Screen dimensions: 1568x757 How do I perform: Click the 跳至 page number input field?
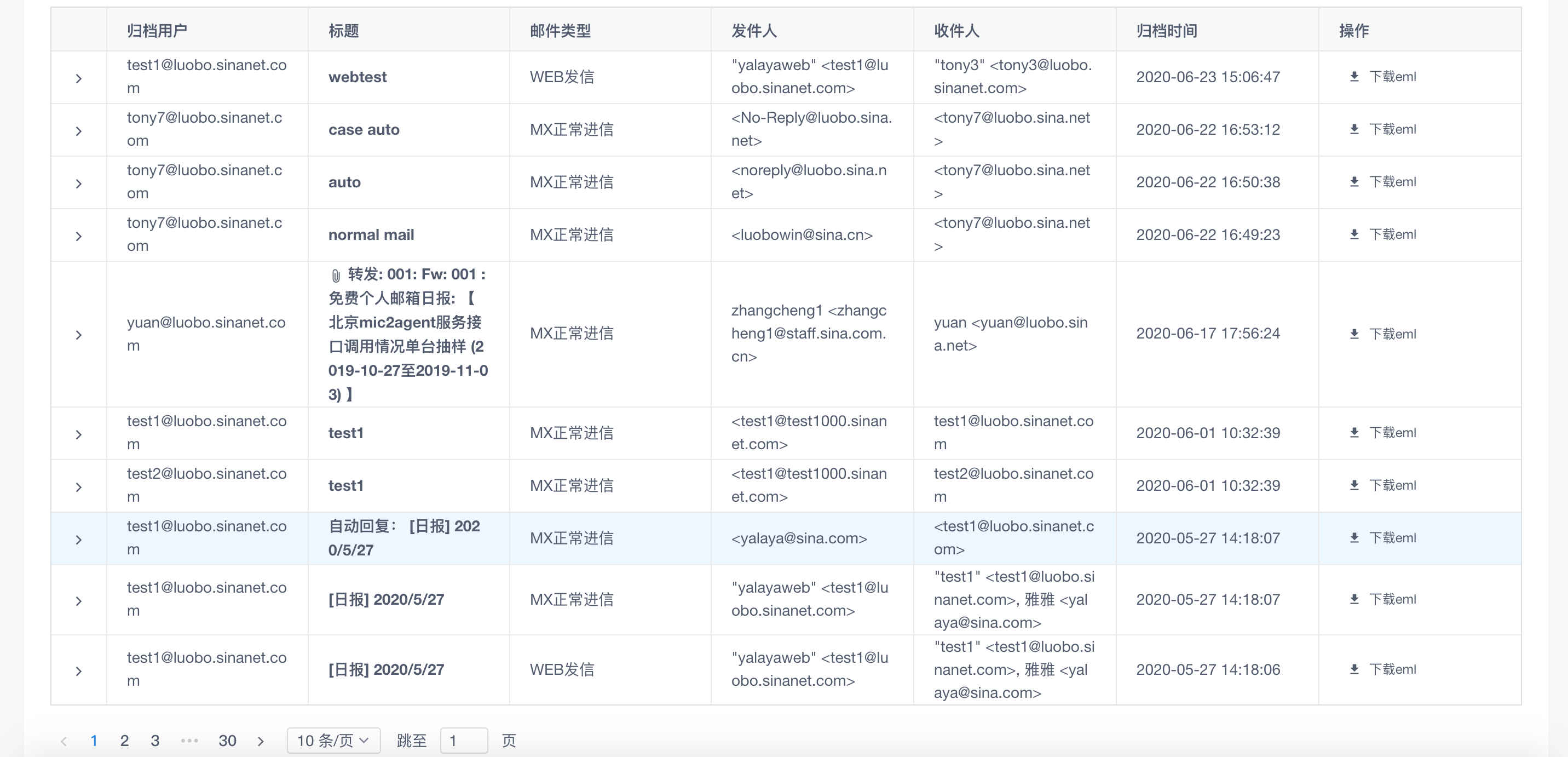click(463, 741)
